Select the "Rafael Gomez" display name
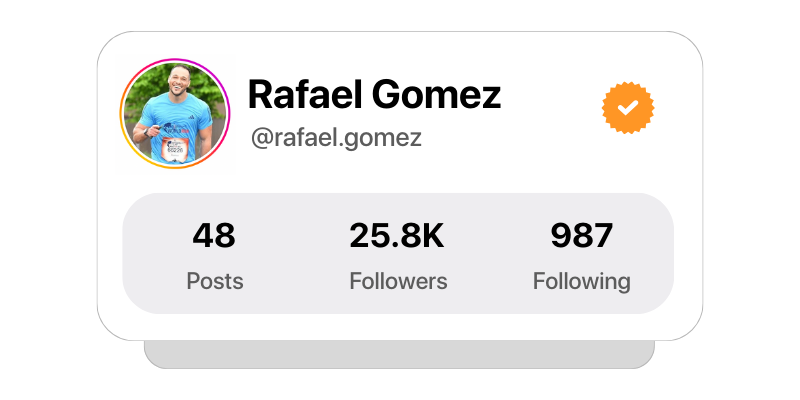 [x=374, y=95]
